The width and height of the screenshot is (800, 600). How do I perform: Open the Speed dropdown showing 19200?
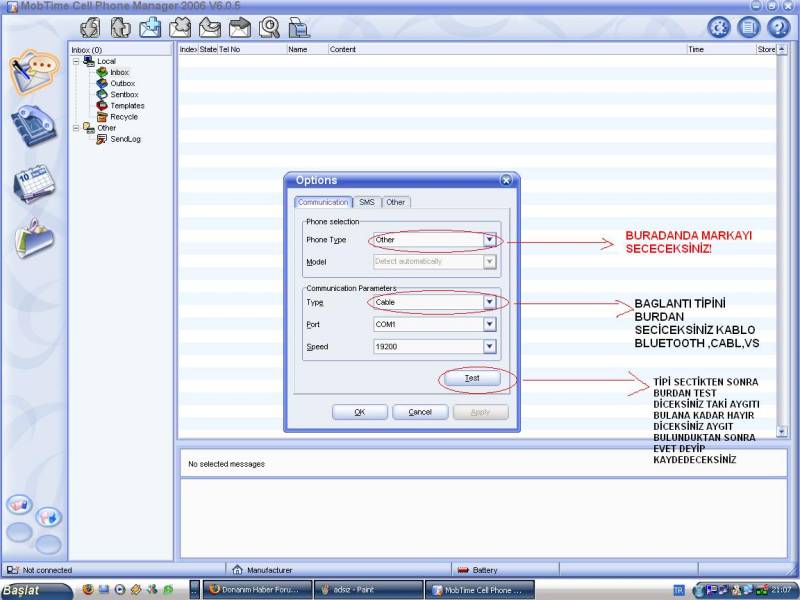click(489, 347)
